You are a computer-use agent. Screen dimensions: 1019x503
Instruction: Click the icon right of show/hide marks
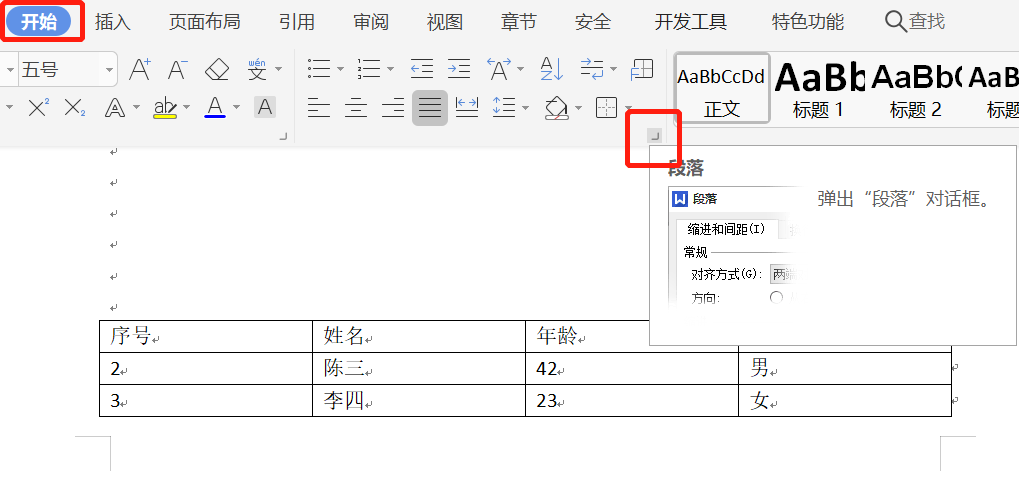642,68
